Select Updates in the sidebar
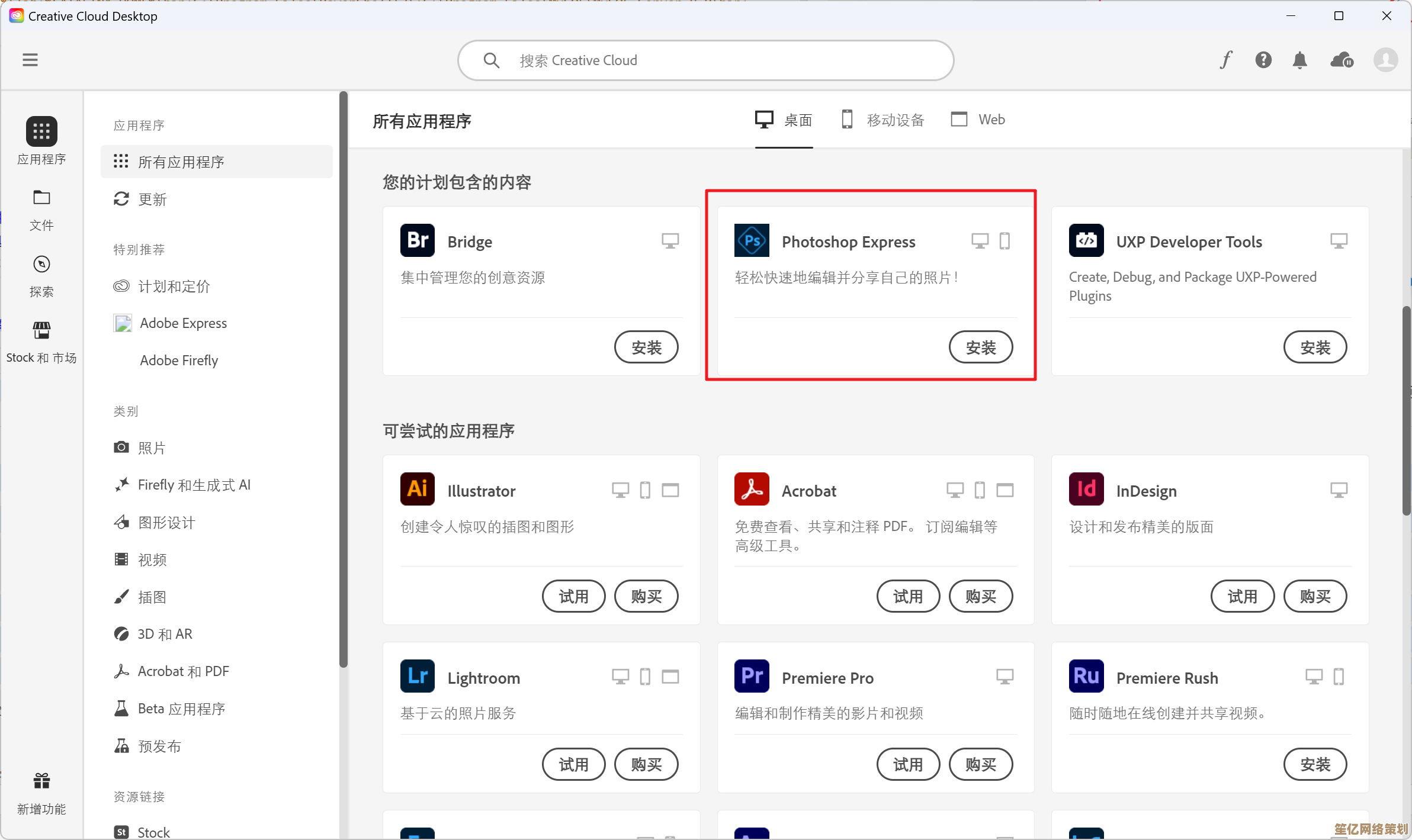This screenshot has width=1412, height=840. [x=152, y=199]
